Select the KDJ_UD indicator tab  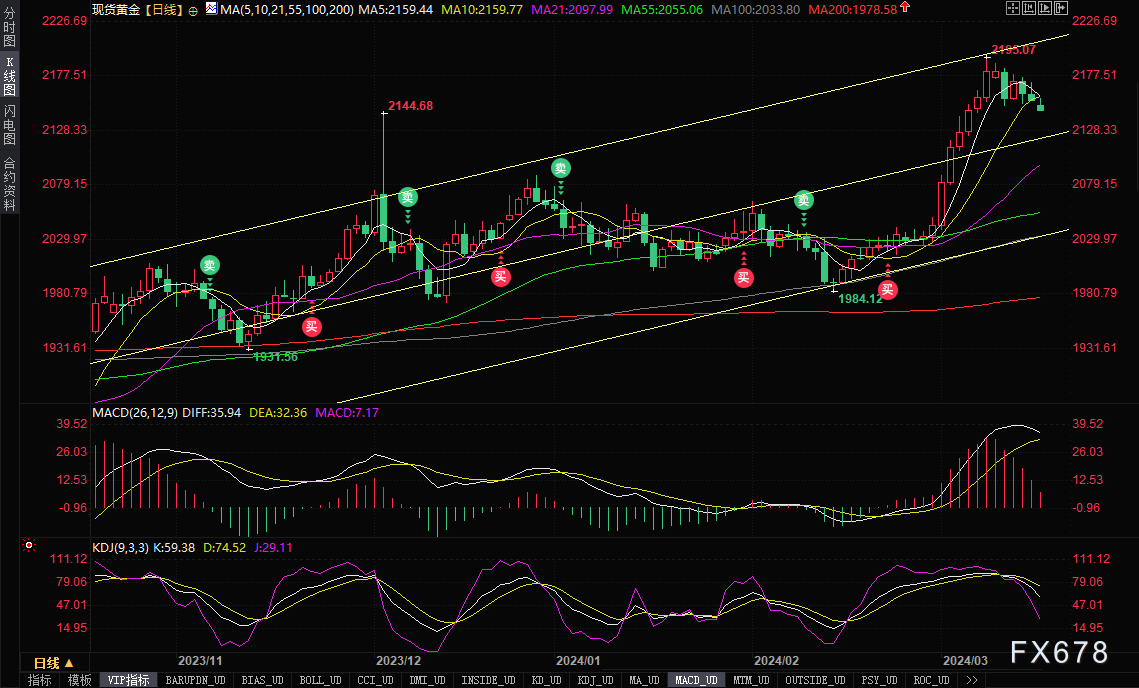click(596, 680)
